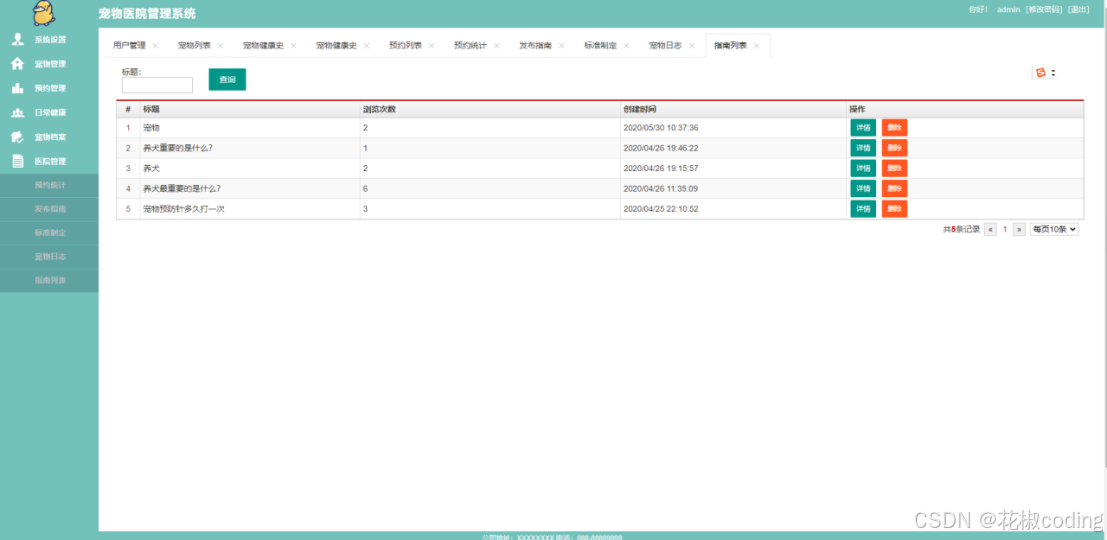Click the checkmark tag icon beside 宠物档案
This screenshot has width=1107, height=540.
click(18, 137)
